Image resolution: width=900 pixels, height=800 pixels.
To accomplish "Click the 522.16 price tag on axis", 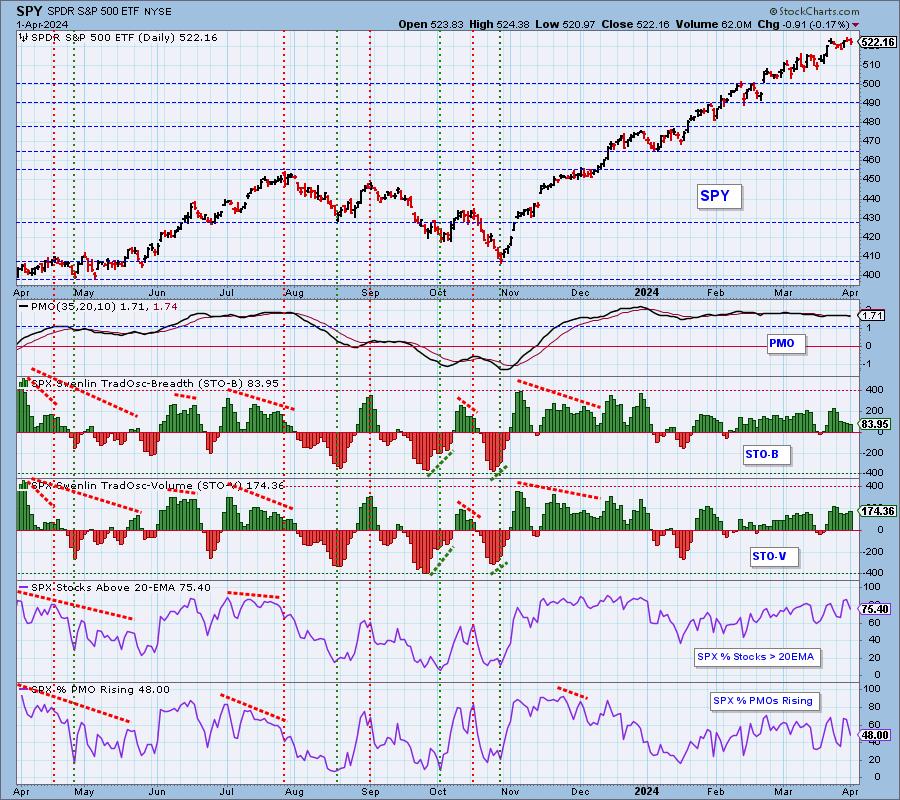I will (x=878, y=42).
